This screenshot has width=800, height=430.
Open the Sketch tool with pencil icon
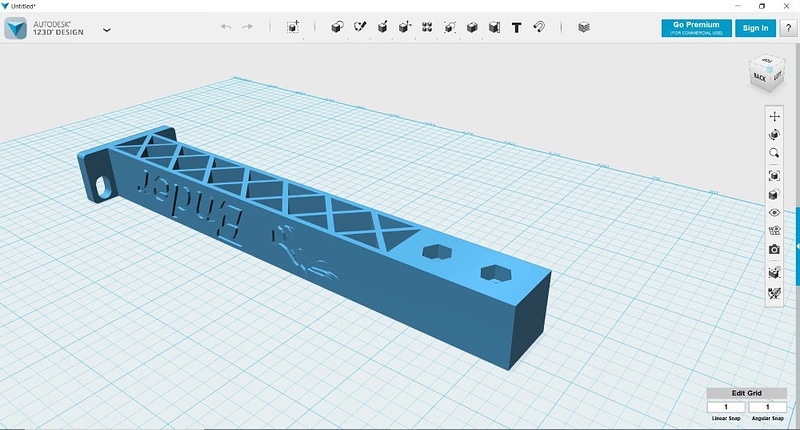360,27
